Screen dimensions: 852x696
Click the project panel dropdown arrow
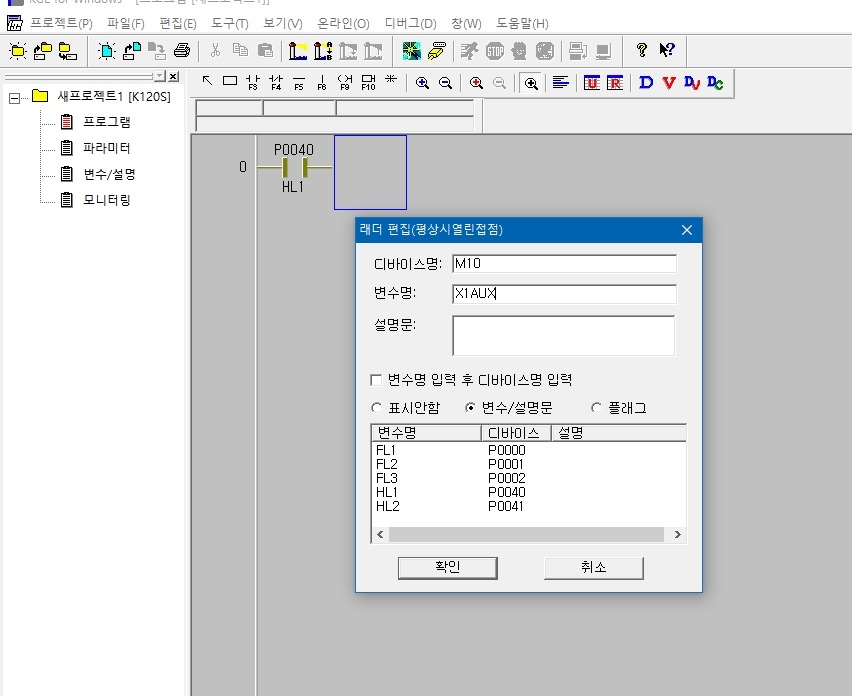coord(159,77)
